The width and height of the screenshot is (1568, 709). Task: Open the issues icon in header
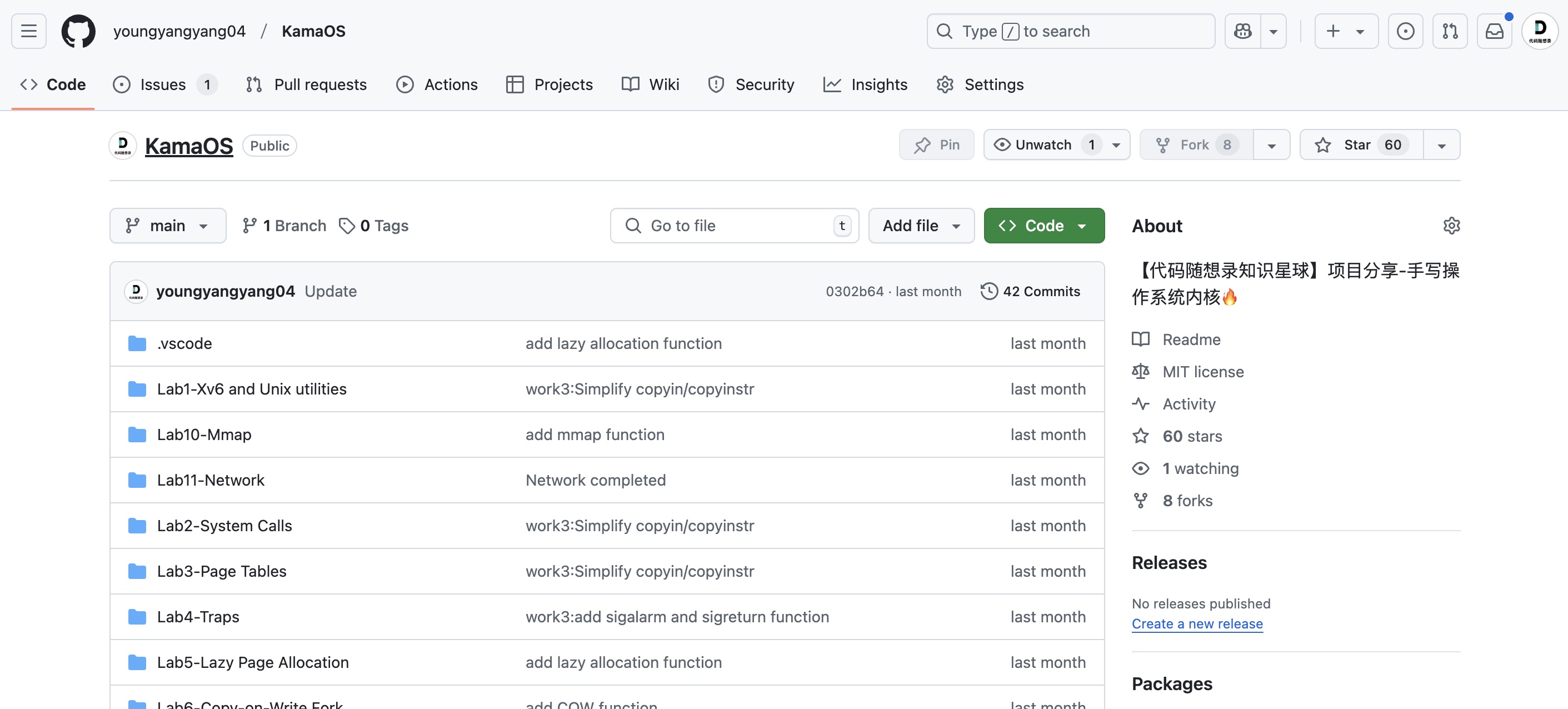(x=1405, y=31)
